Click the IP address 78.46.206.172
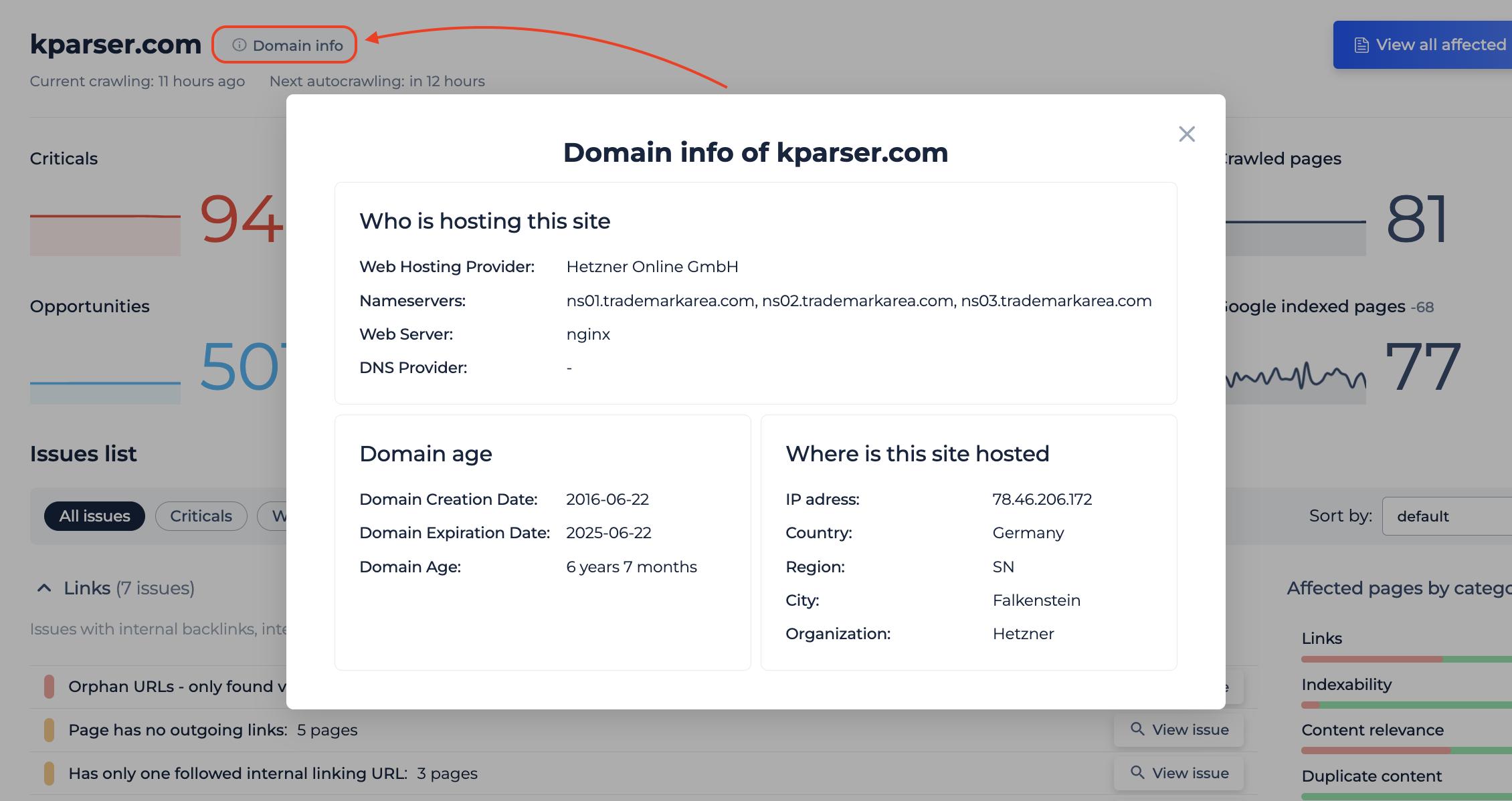Viewport: 1512px width, 801px height. (x=1042, y=499)
